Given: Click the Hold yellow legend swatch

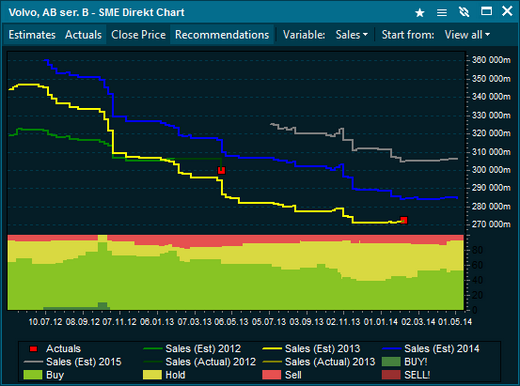Looking at the screenshot, I should (x=152, y=375).
